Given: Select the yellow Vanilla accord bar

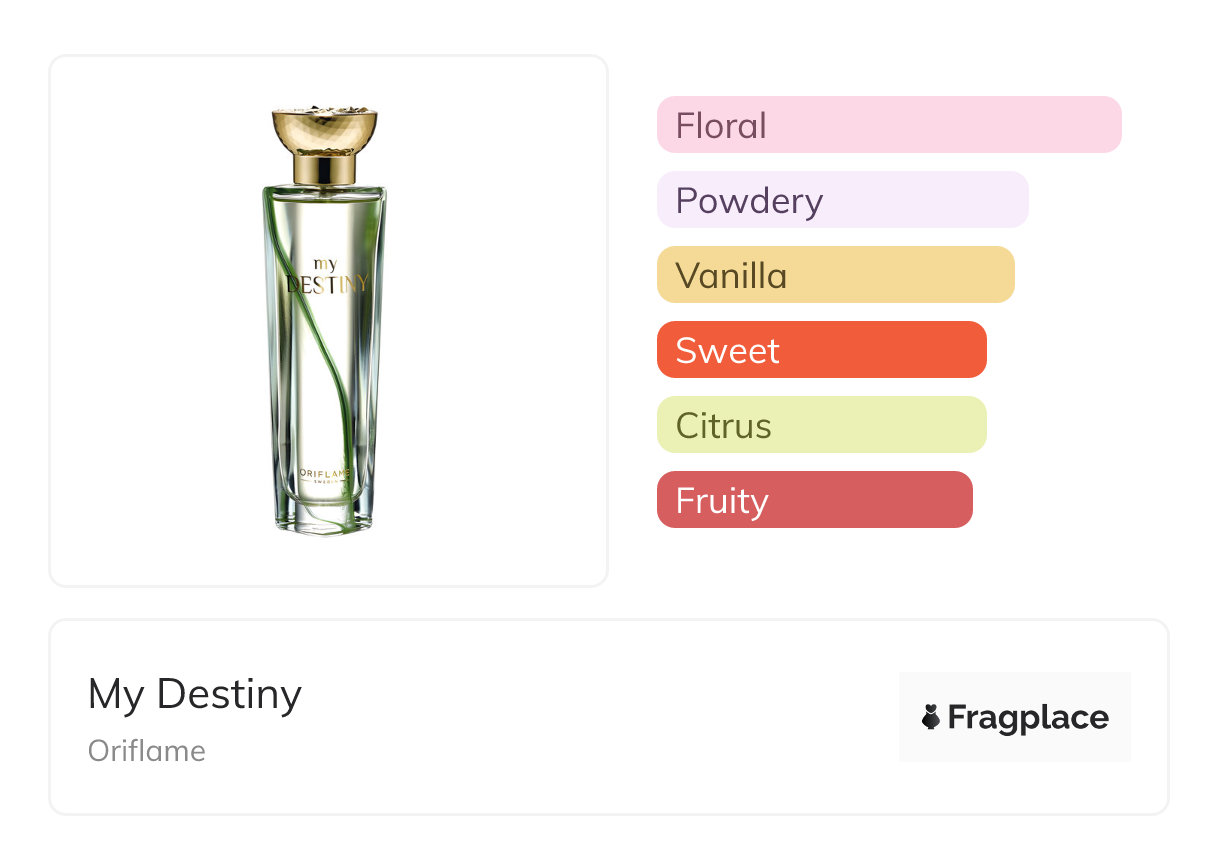Looking at the screenshot, I should pos(835,275).
